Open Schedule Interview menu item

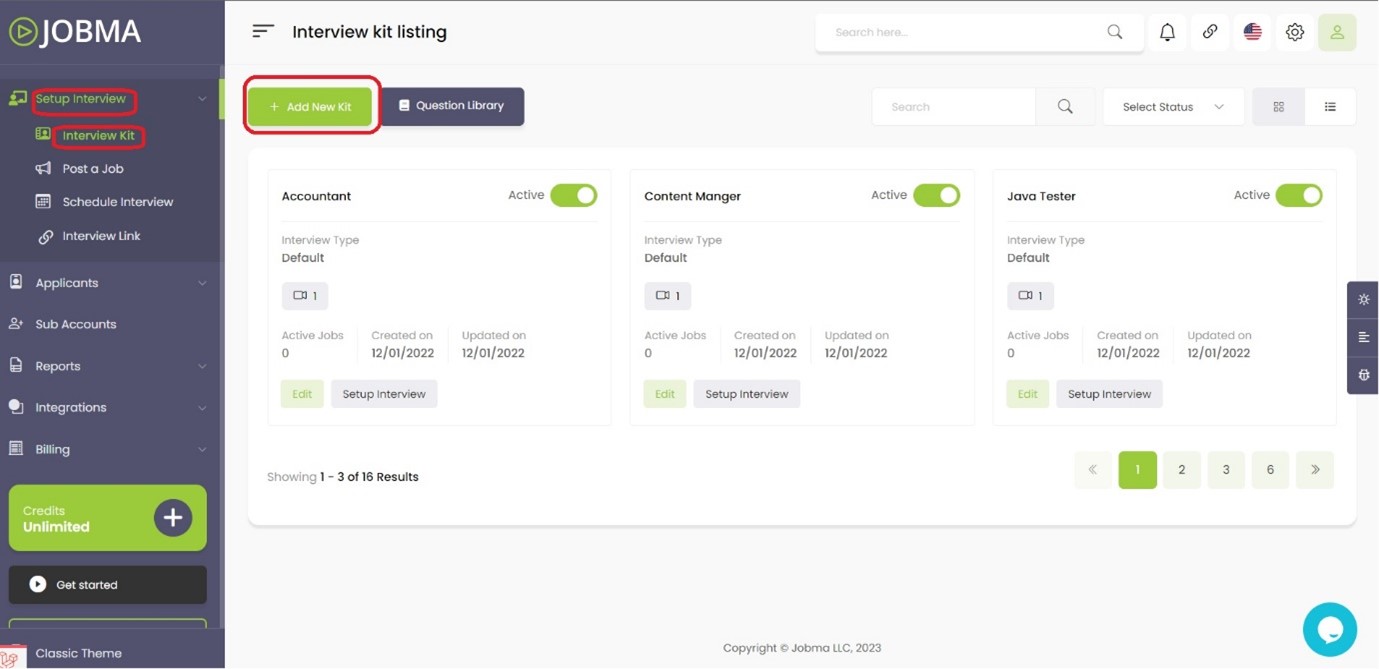pyautogui.click(x=118, y=202)
